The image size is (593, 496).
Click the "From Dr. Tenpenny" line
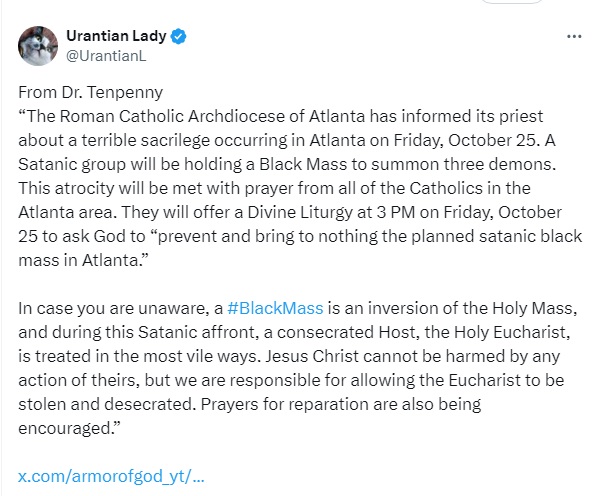tap(90, 92)
